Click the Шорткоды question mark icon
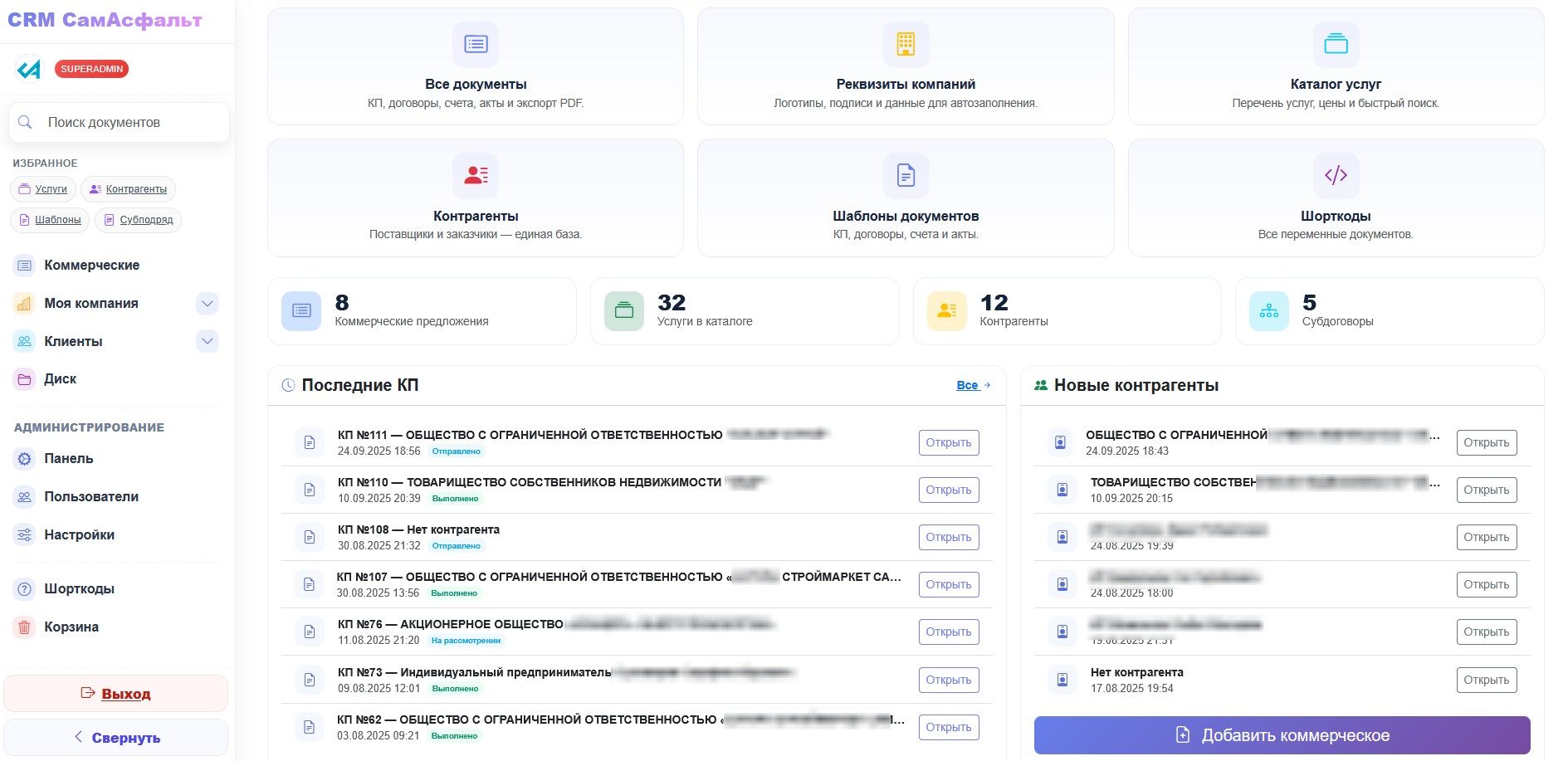 pos(25,589)
